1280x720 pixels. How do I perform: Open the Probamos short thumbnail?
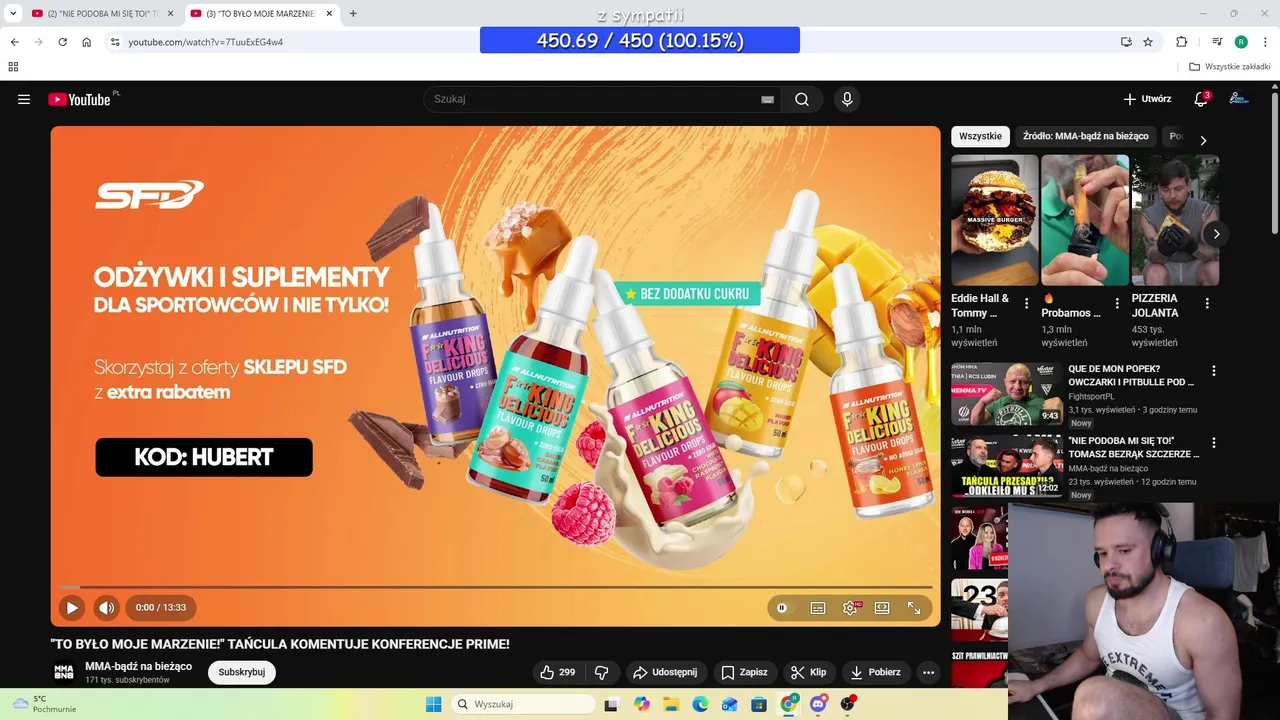(1085, 220)
